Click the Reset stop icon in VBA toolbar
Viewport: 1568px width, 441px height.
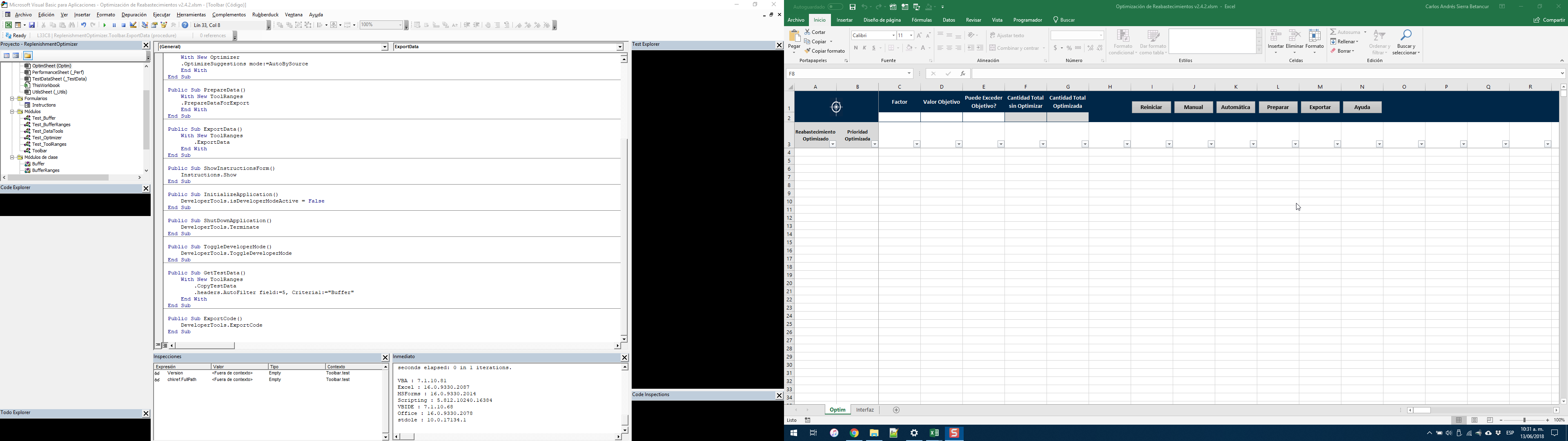pyautogui.click(x=124, y=26)
